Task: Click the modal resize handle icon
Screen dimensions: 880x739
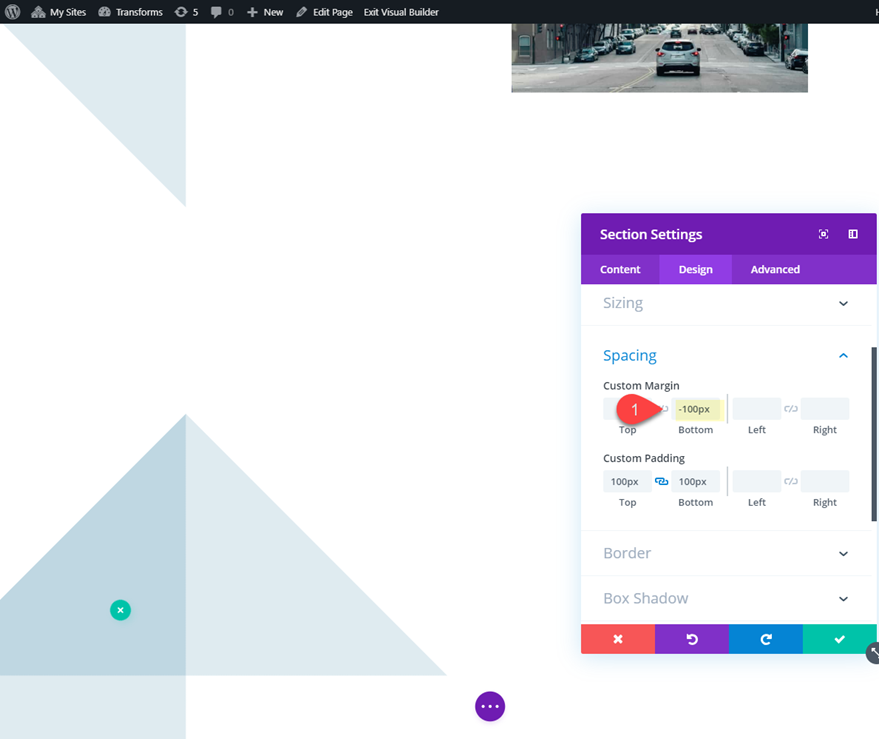Action: (x=873, y=653)
